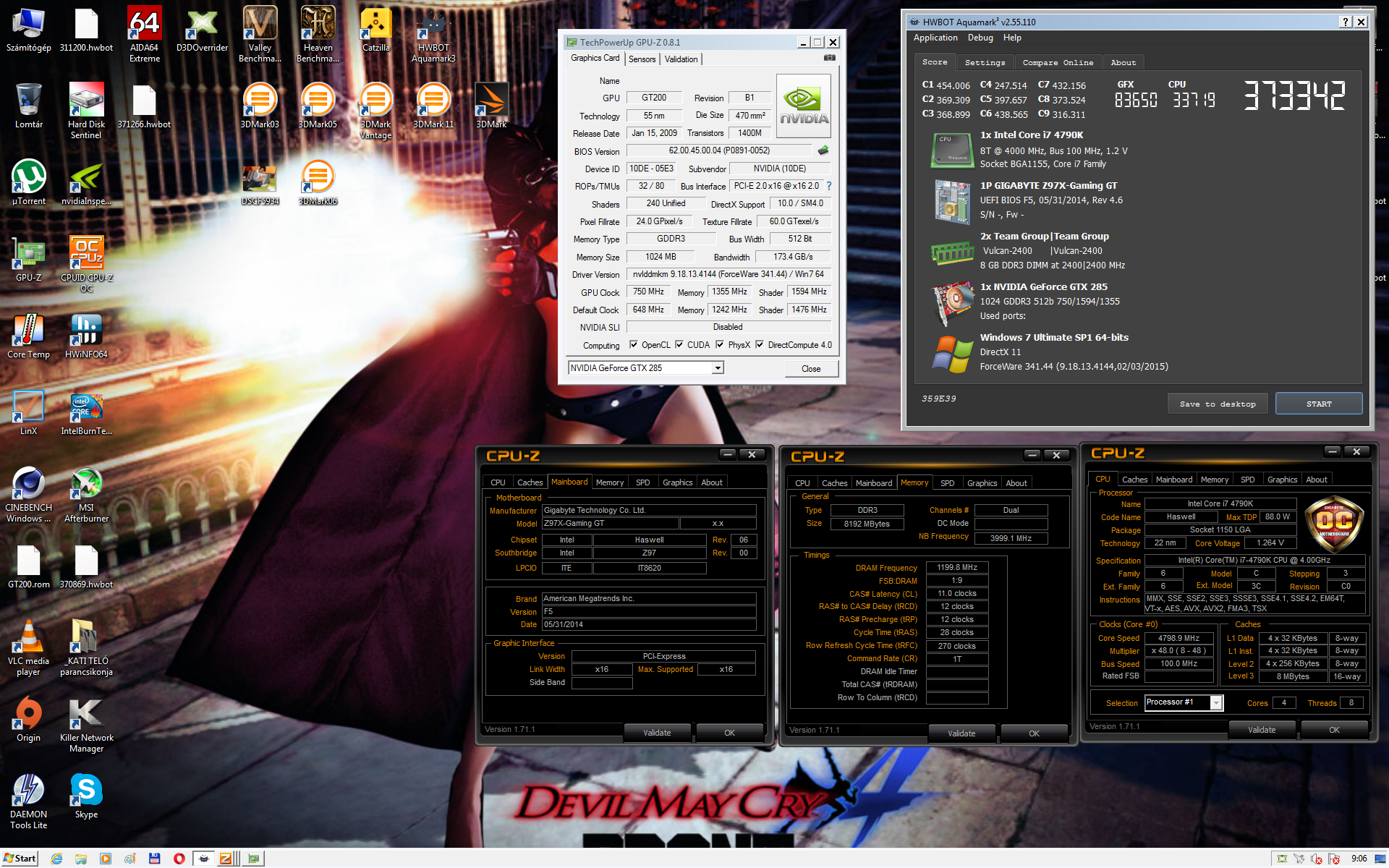This screenshot has width=1389, height=868.
Task: Open Internet Explorer from the taskbar
Action: [x=57, y=859]
